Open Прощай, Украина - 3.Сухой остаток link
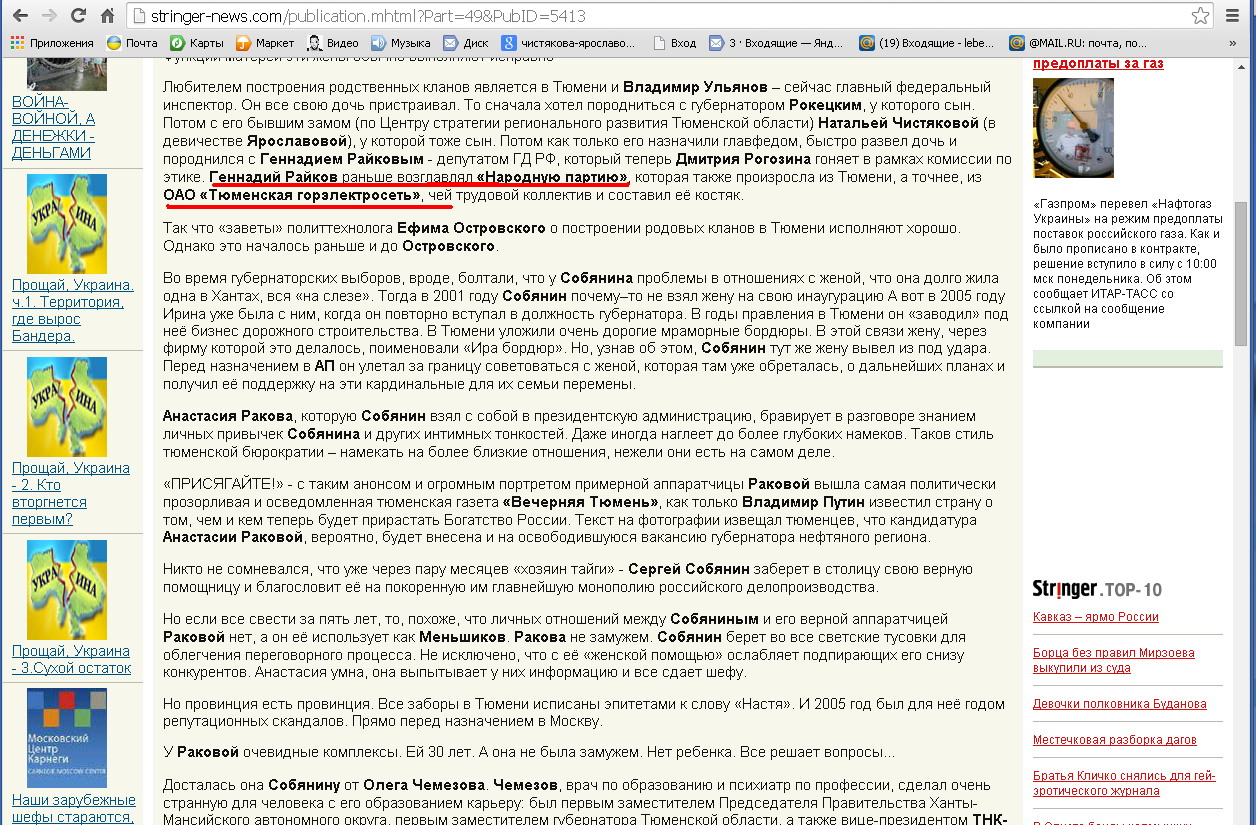Image resolution: width=1256 pixels, height=825 pixels. coord(71,659)
